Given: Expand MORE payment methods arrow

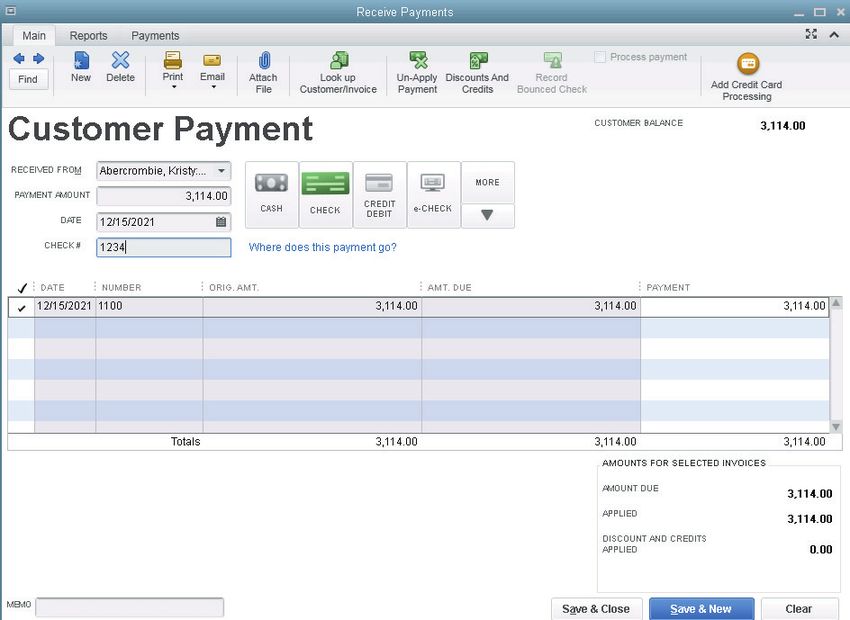Looking at the screenshot, I should point(487,215).
